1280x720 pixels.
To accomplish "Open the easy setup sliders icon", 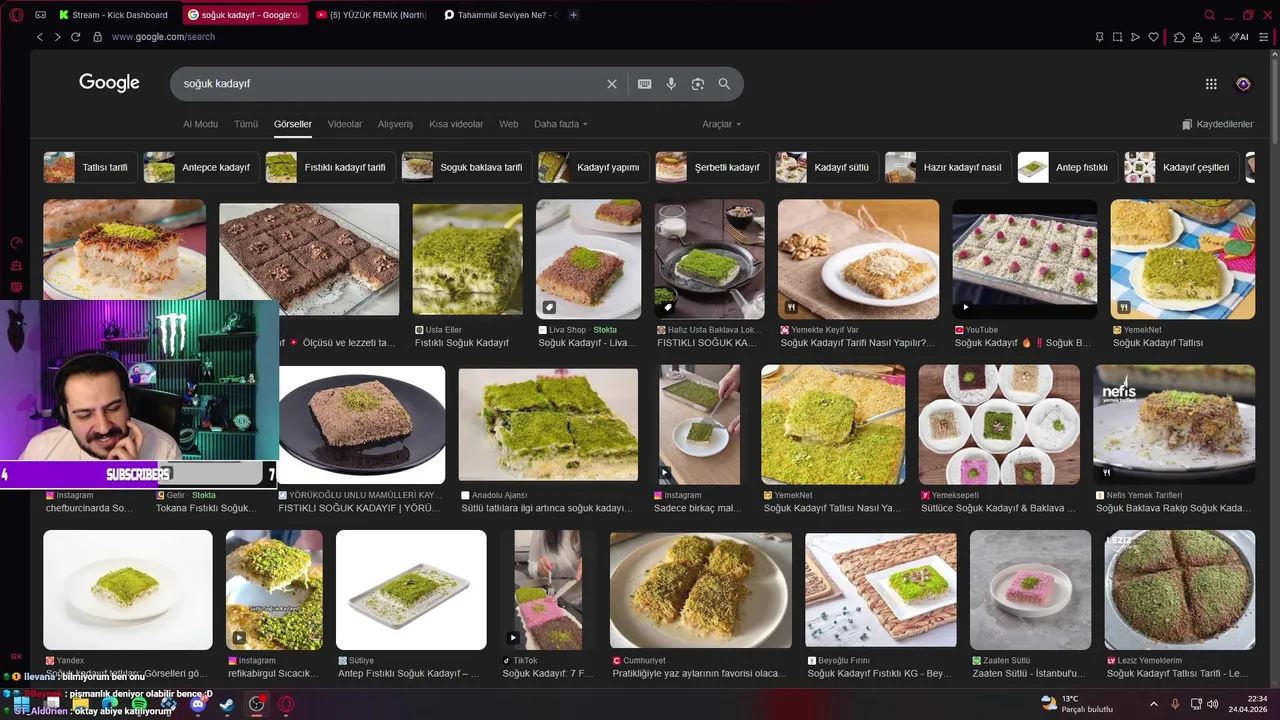I will click(x=1264, y=37).
